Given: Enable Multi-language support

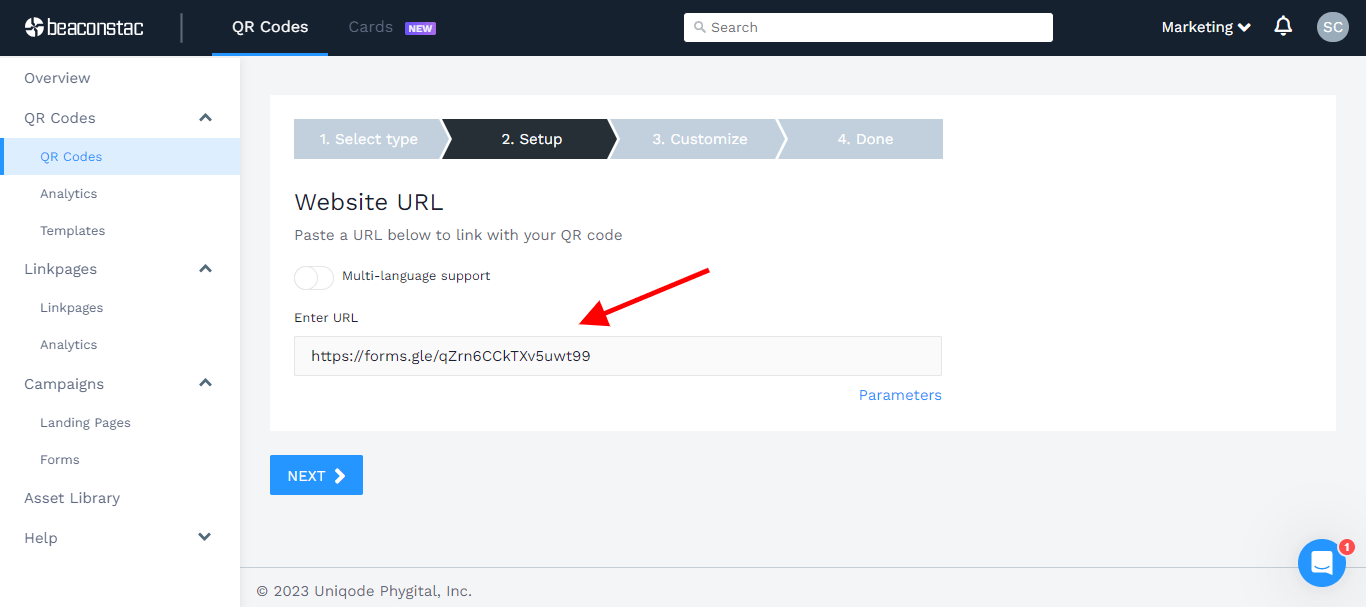Looking at the screenshot, I should [x=313, y=277].
